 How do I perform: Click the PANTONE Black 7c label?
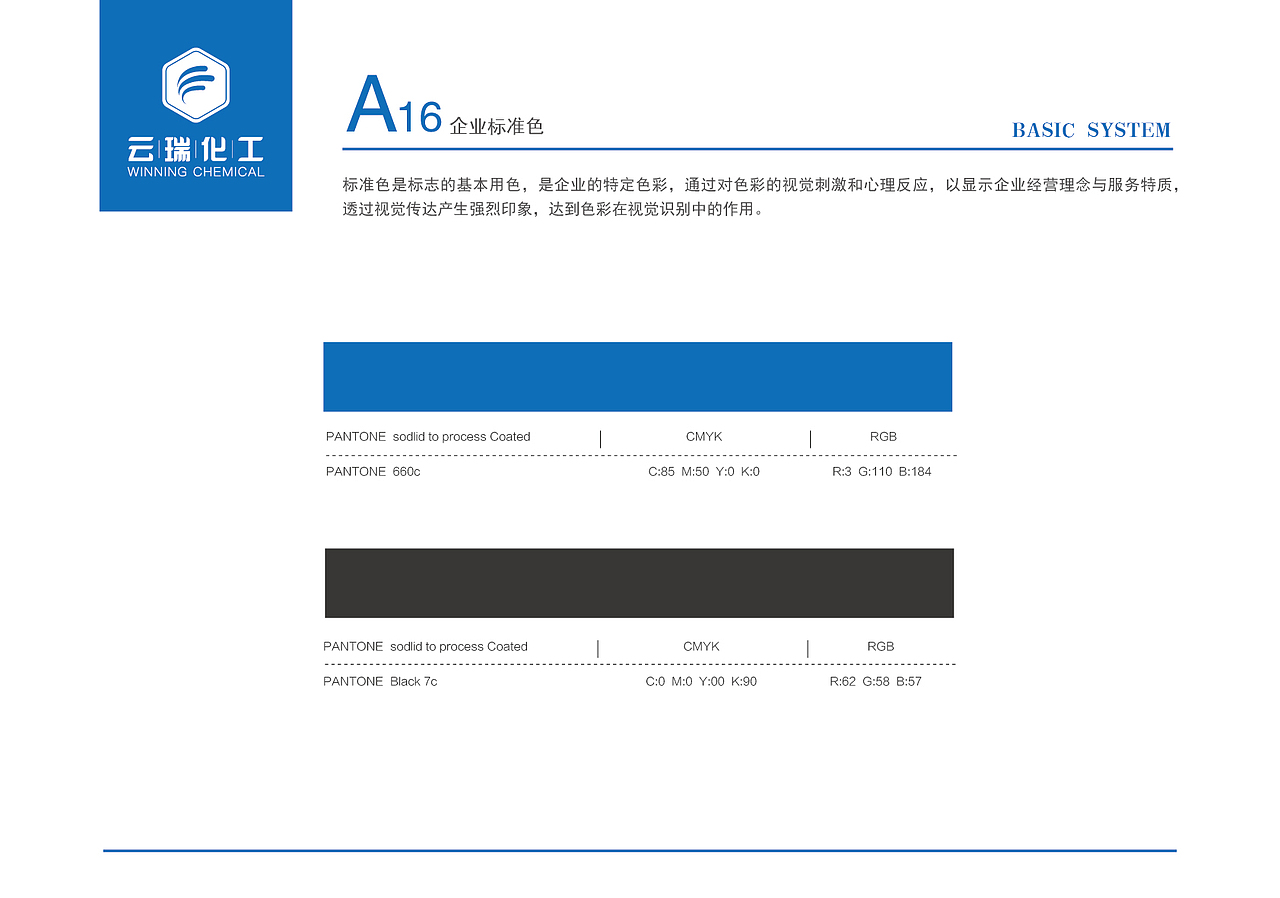coord(380,682)
